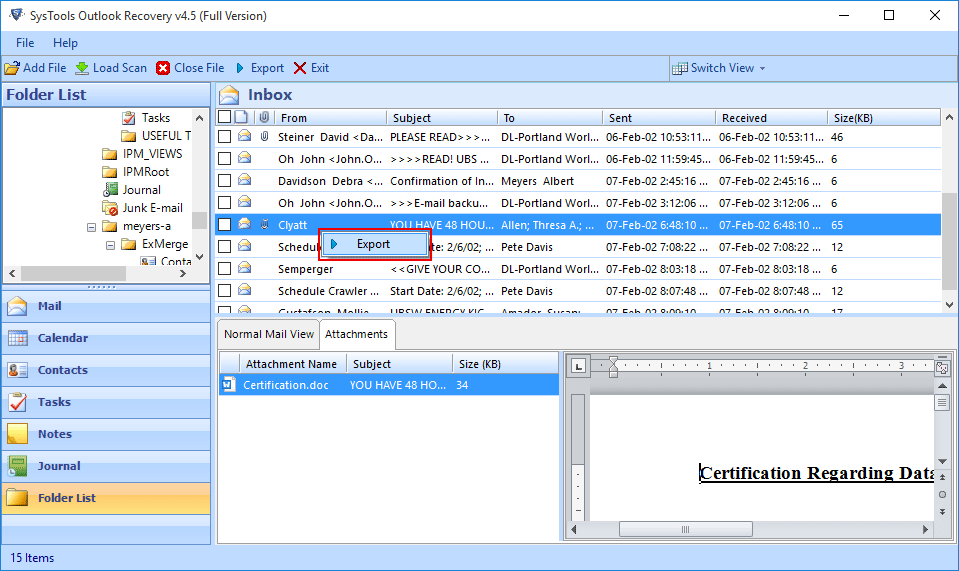Check the 8:07:48 Schedule Crawler checkbox

click(224, 290)
